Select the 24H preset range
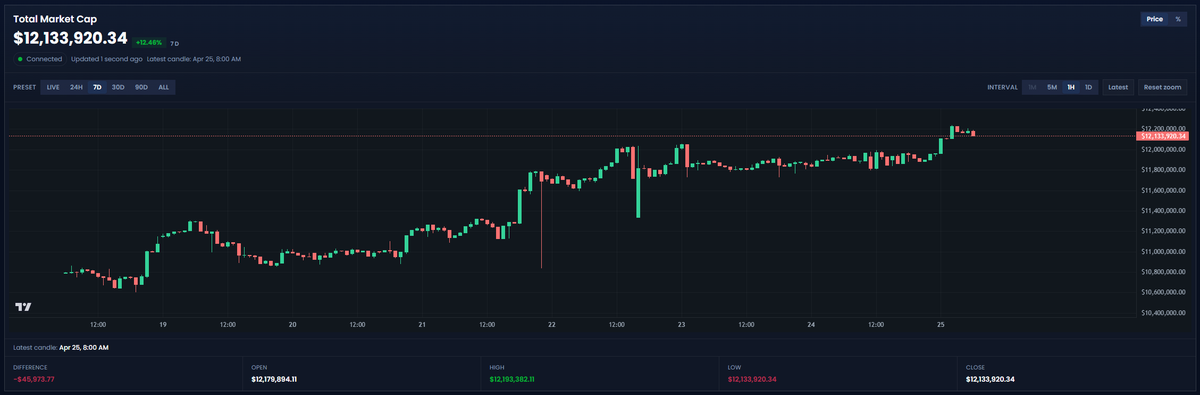1200x395 pixels. pyautogui.click(x=76, y=87)
